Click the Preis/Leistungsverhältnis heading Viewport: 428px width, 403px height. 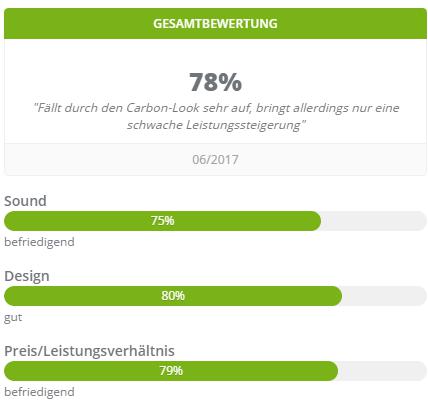click(89, 351)
